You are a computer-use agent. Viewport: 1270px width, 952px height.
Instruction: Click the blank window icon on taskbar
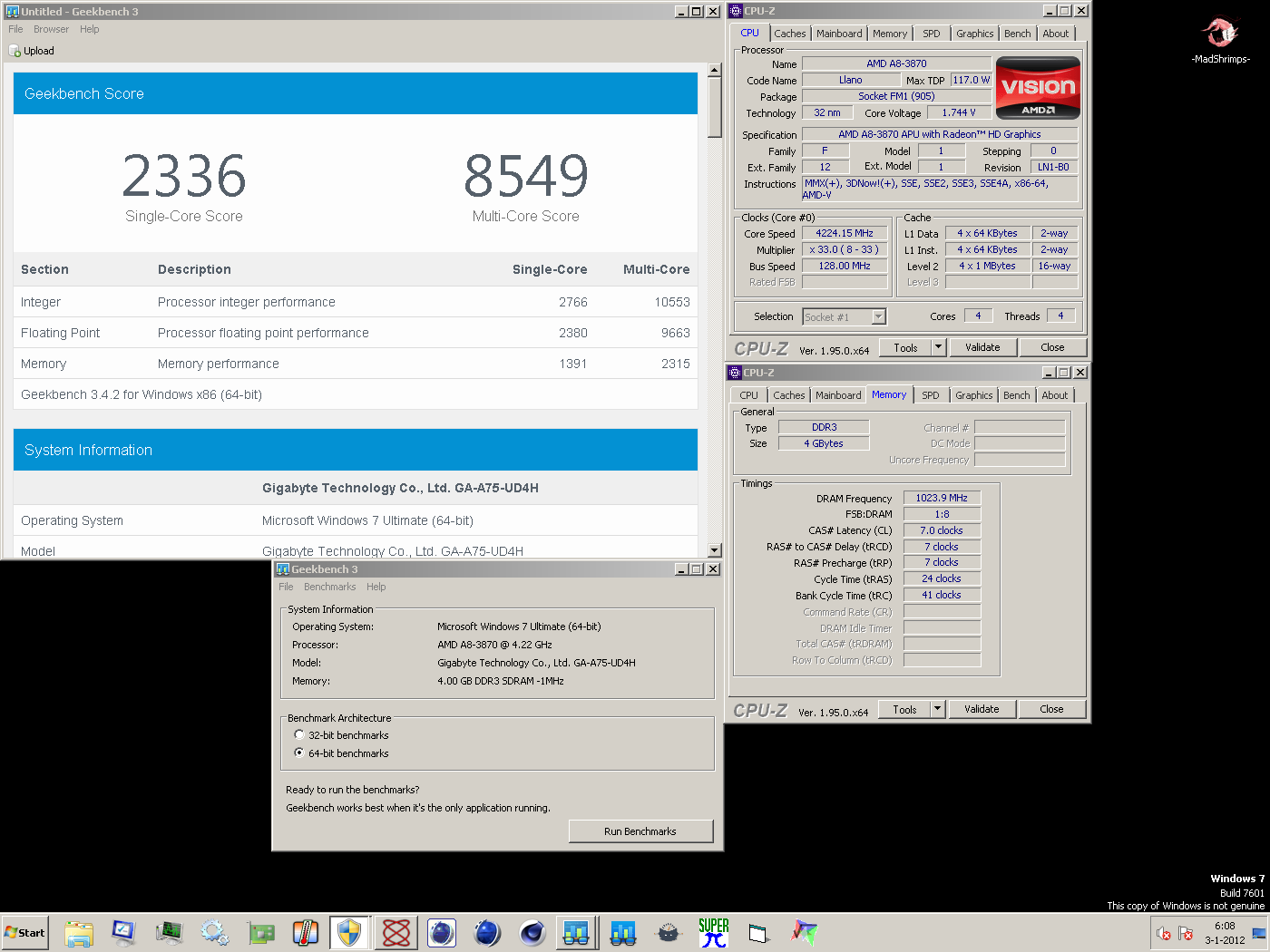(759, 933)
